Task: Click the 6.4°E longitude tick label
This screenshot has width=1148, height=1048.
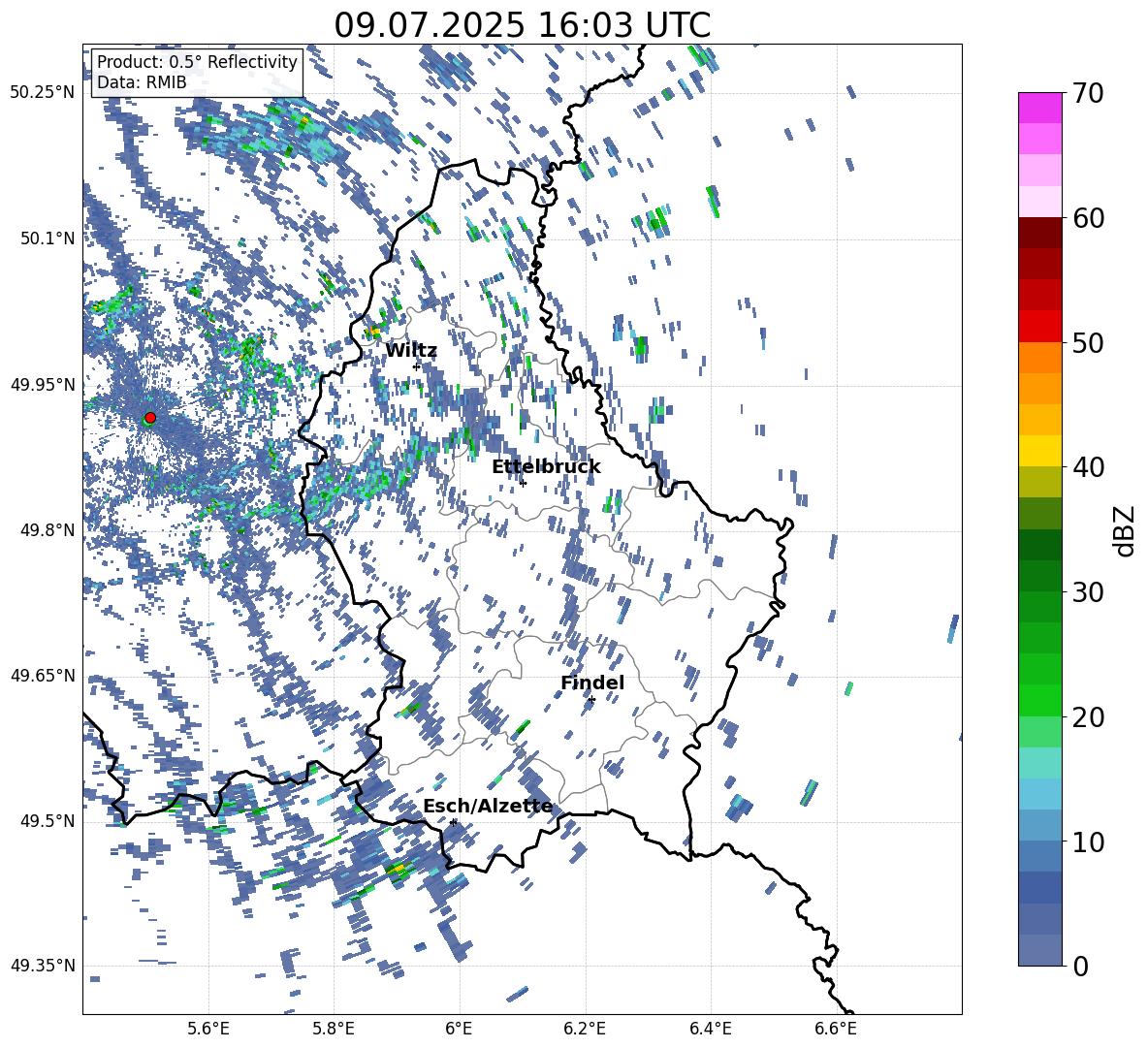Action: 710,1030
